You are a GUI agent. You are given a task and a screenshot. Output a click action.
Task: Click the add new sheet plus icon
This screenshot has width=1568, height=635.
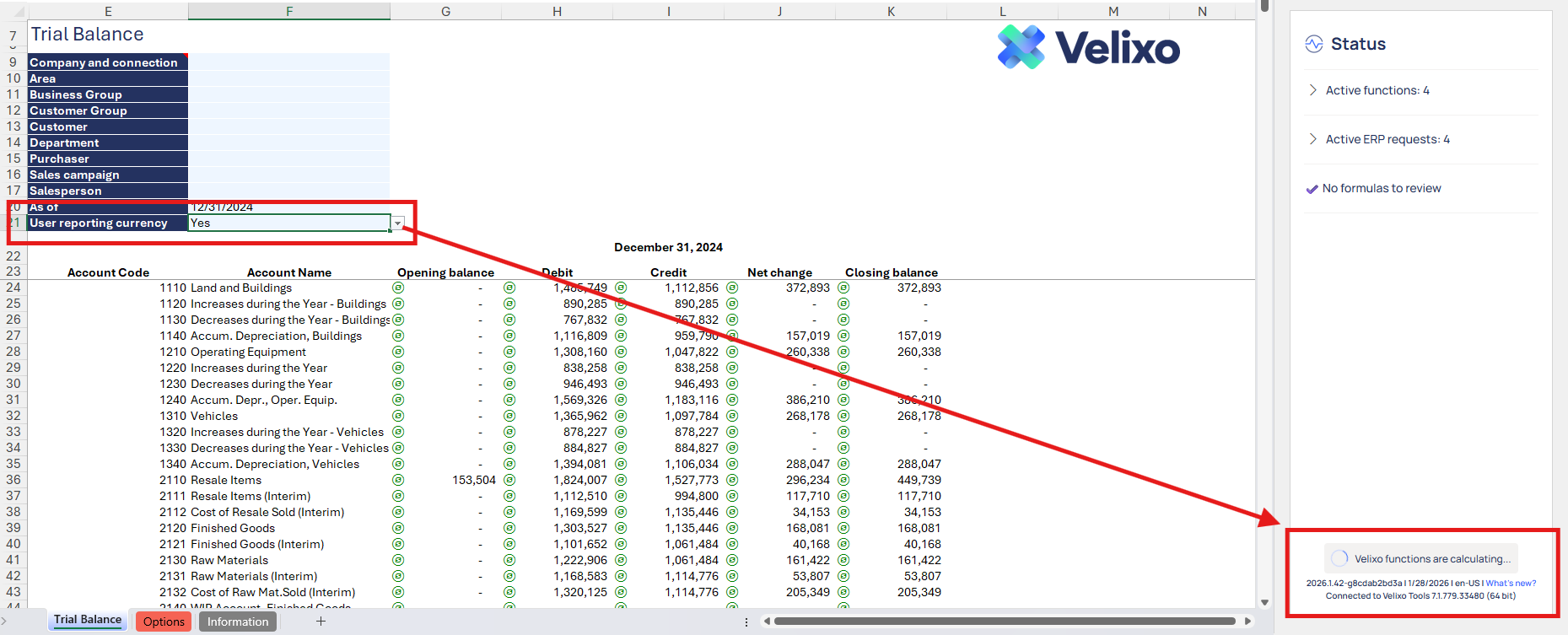point(321,622)
